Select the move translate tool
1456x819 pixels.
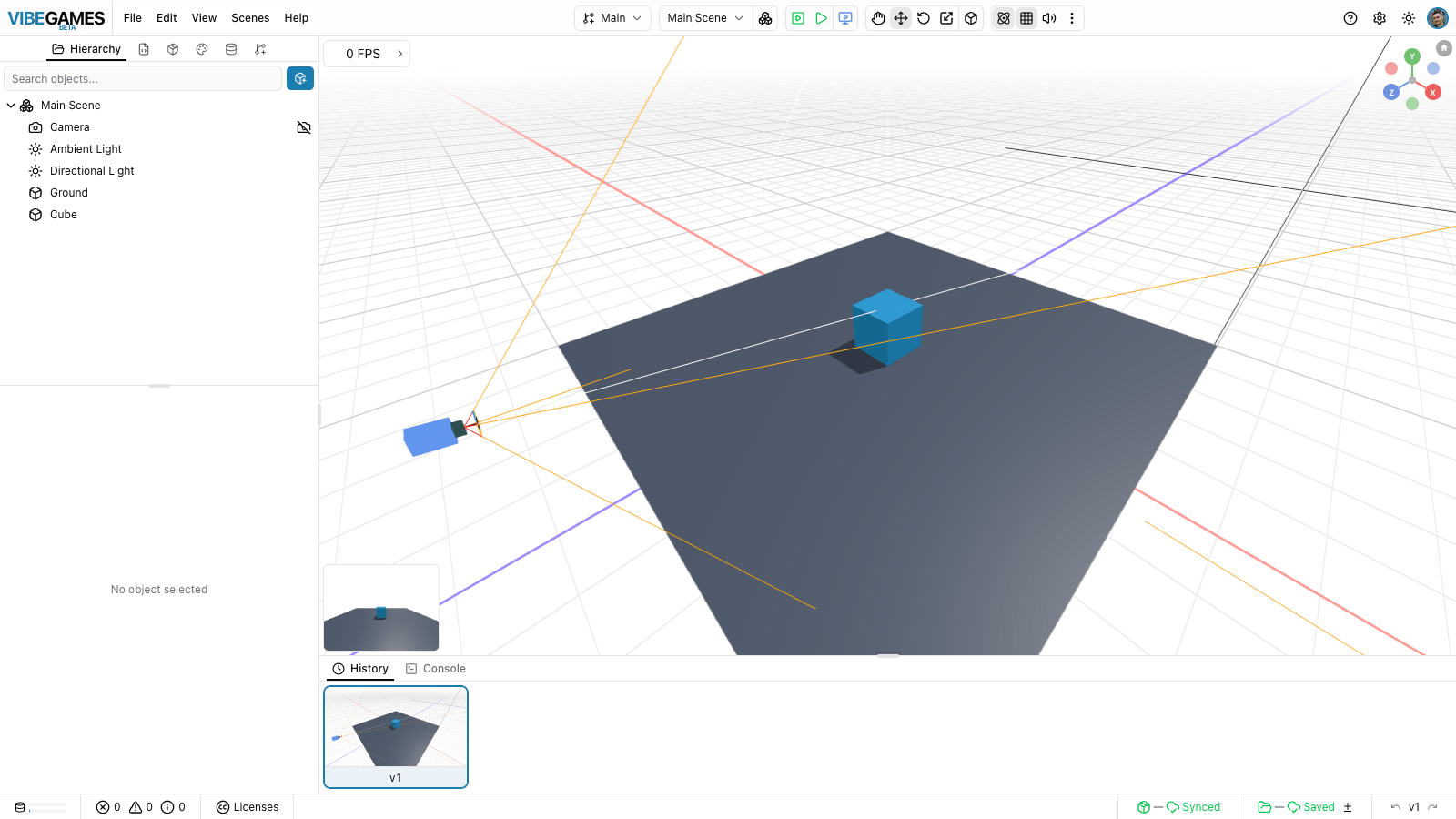pos(901,18)
